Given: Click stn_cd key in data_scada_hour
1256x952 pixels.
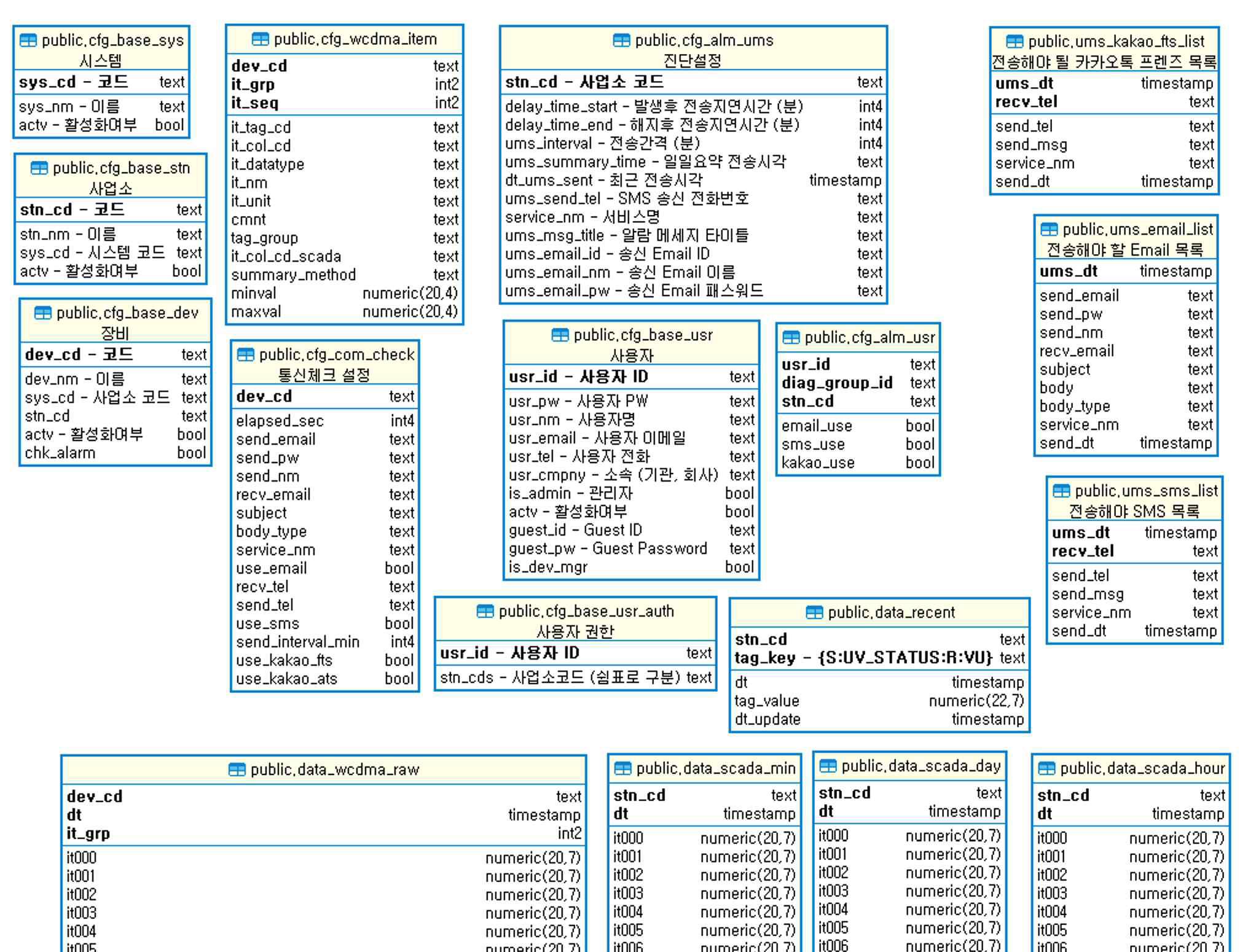Looking at the screenshot, I should coord(1131,796).
